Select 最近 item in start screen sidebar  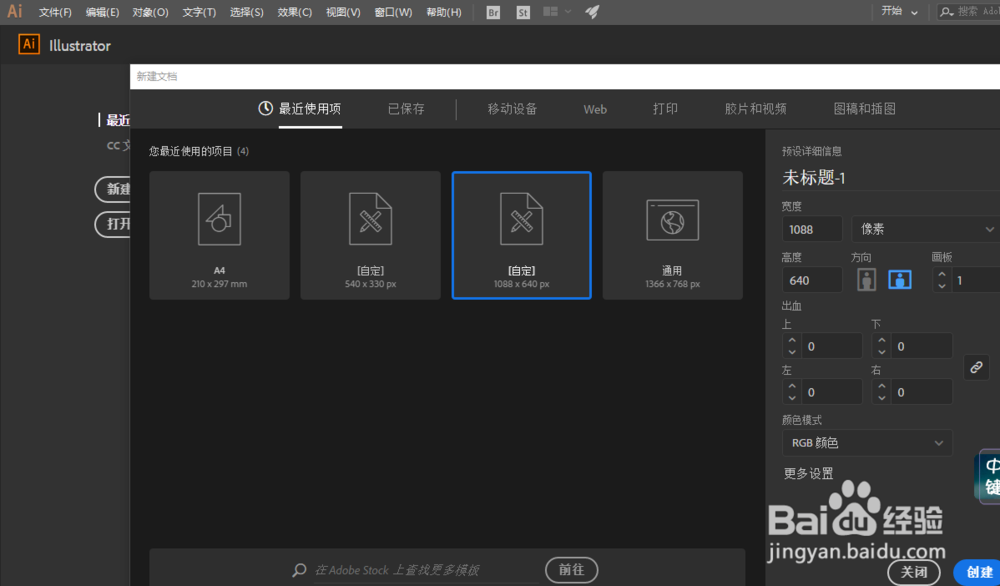tap(117, 120)
